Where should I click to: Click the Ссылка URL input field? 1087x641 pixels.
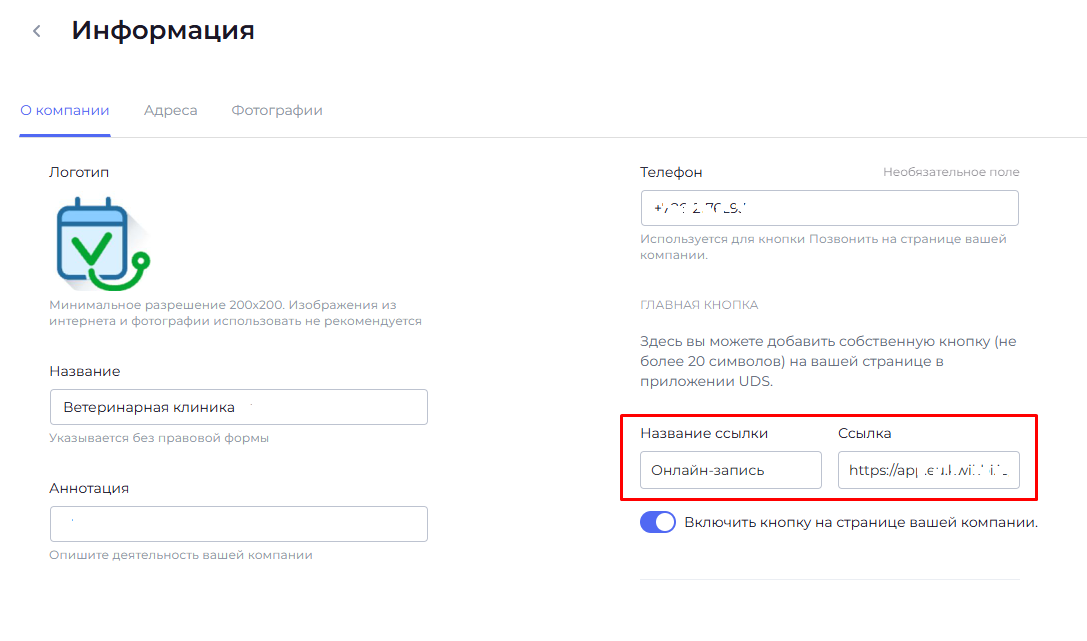[x=928, y=469]
